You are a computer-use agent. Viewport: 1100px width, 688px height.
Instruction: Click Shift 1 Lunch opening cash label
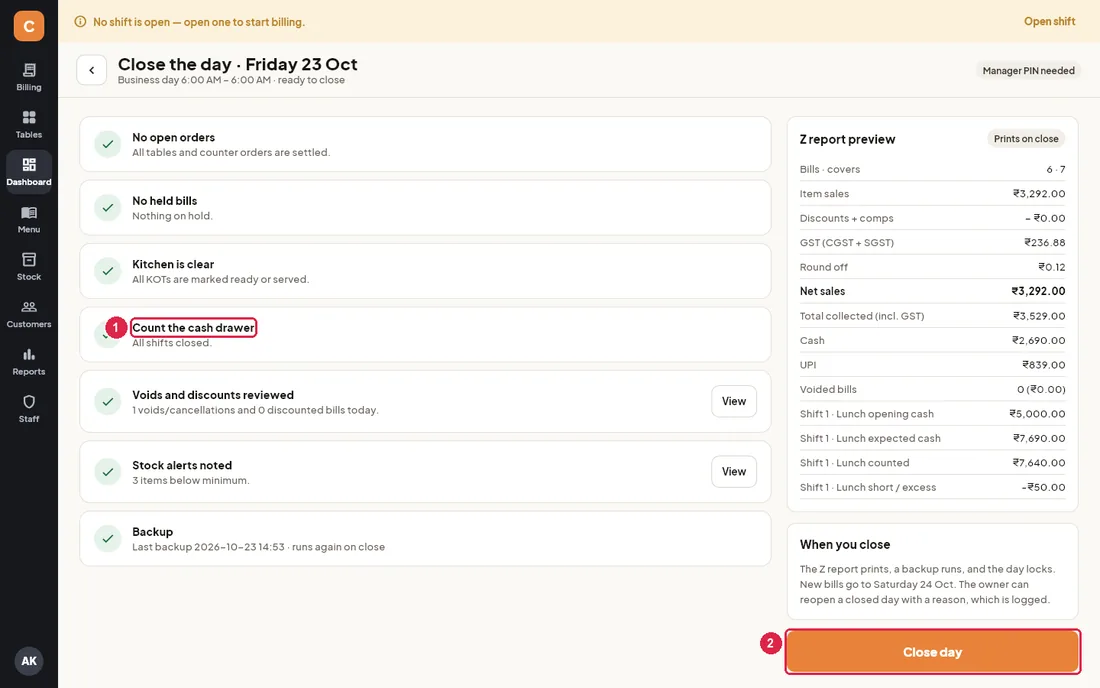(x=866, y=414)
